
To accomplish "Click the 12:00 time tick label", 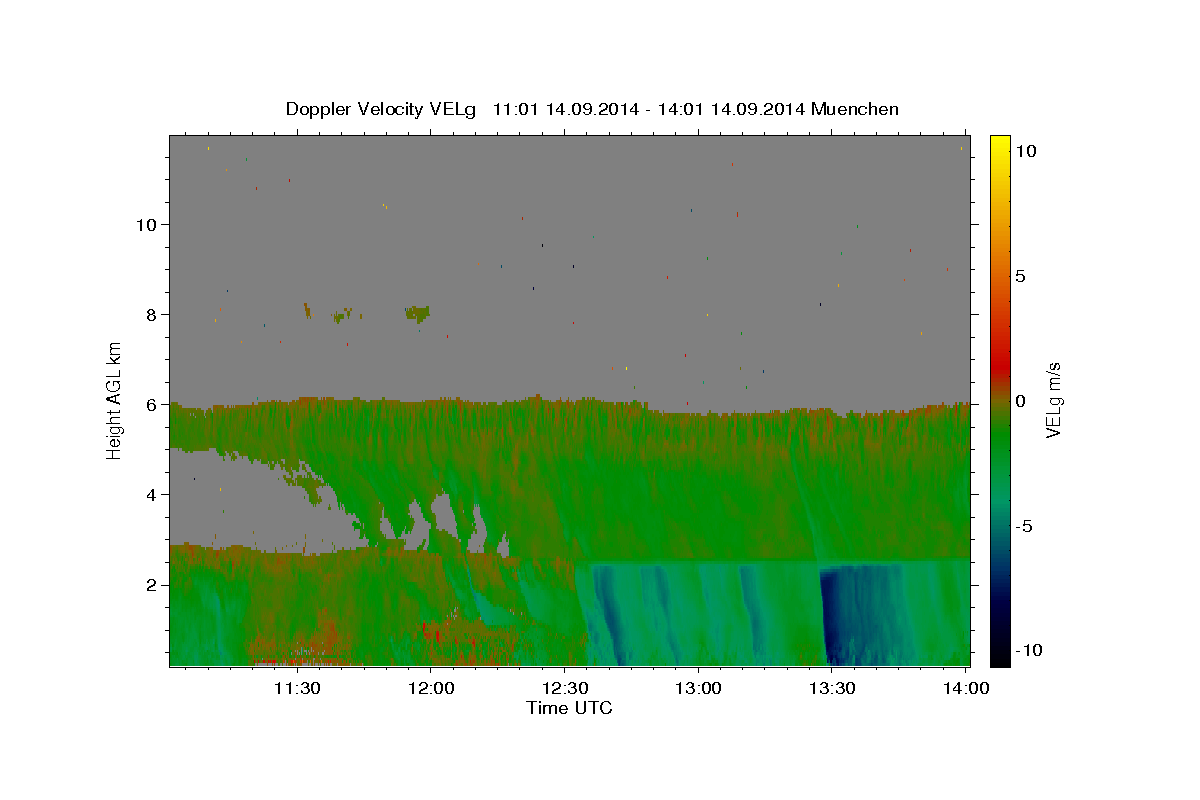I will click(430, 688).
